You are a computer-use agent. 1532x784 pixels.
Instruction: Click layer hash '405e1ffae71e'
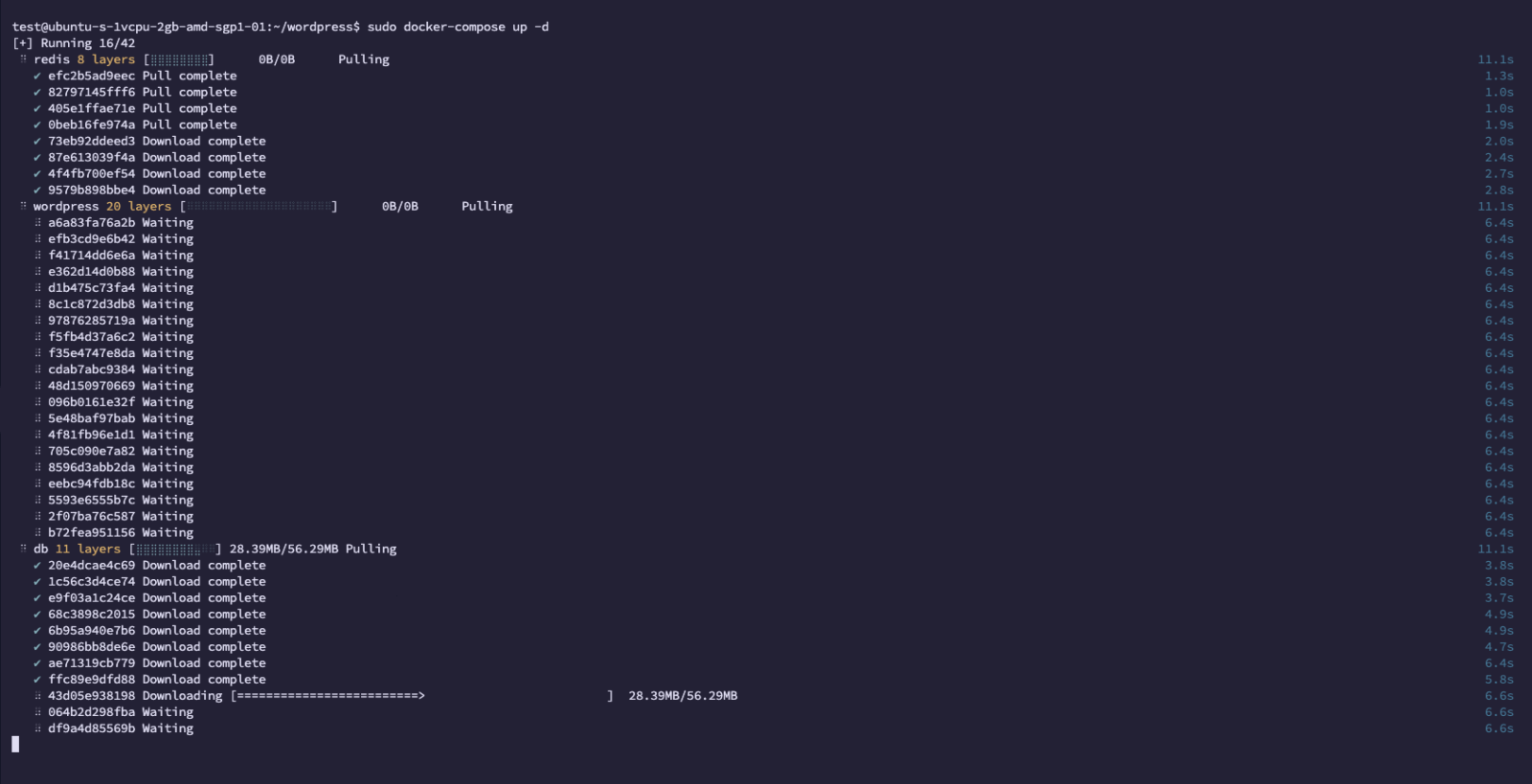[x=92, y=108]
